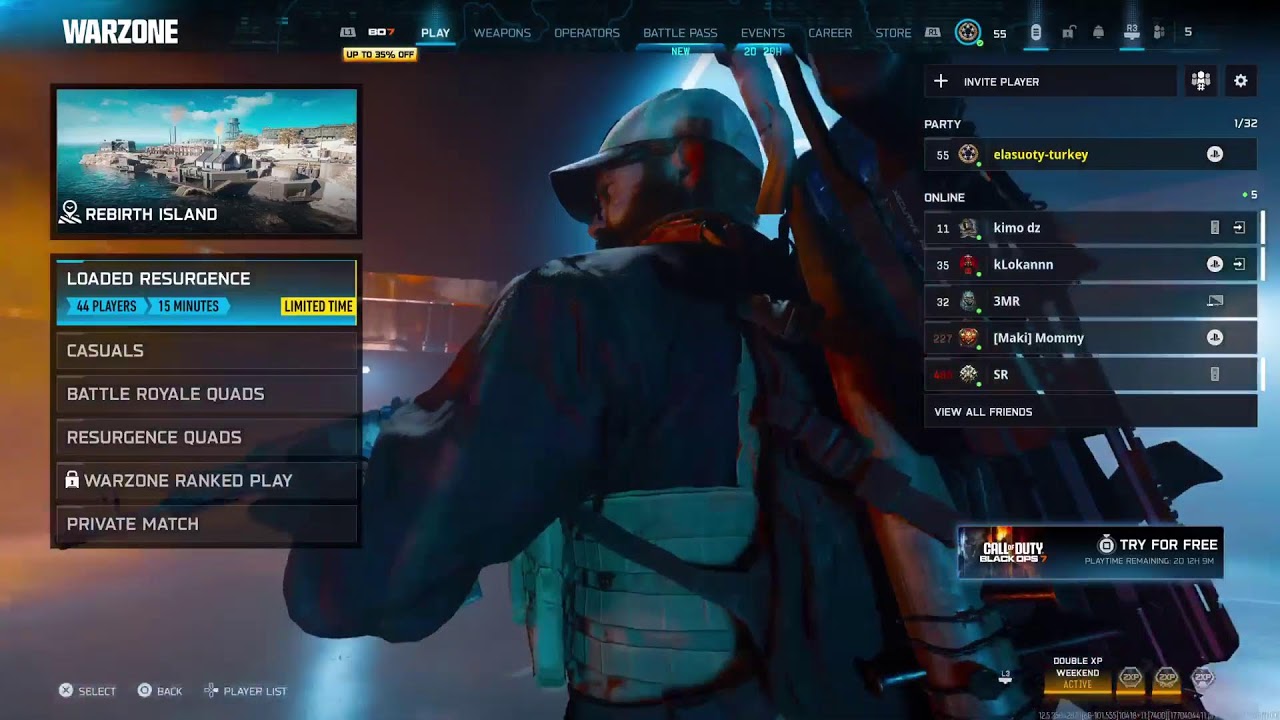
Task: Click the L3 stick icon at the bottom
Action: (x=1006, y=677)
